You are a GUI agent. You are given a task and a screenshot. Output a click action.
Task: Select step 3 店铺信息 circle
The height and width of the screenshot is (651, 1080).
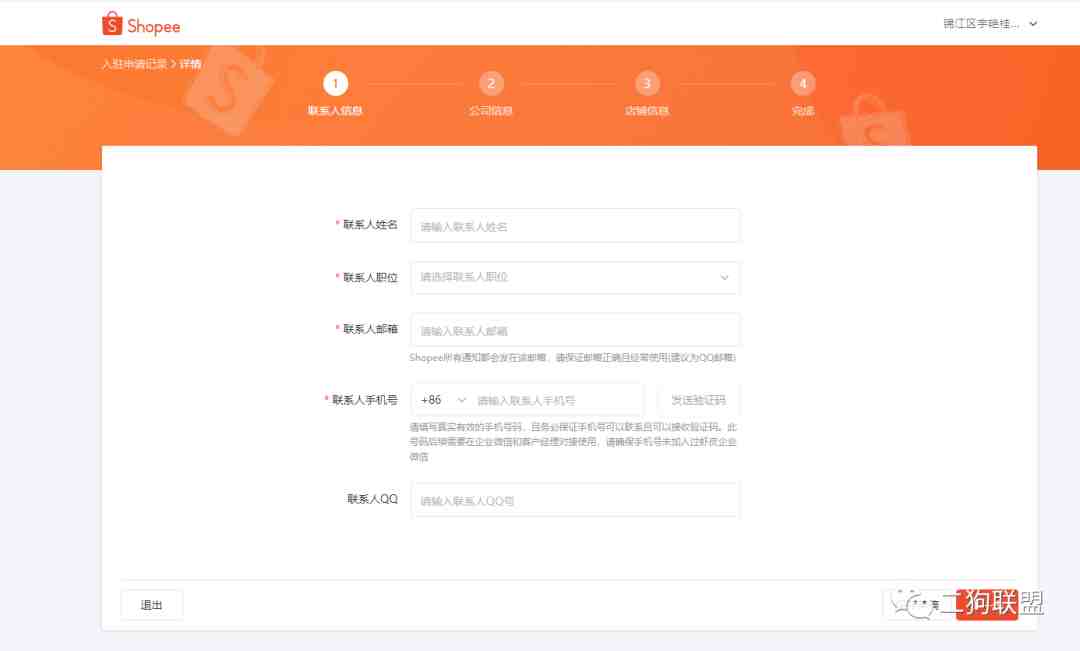(647, 84)
